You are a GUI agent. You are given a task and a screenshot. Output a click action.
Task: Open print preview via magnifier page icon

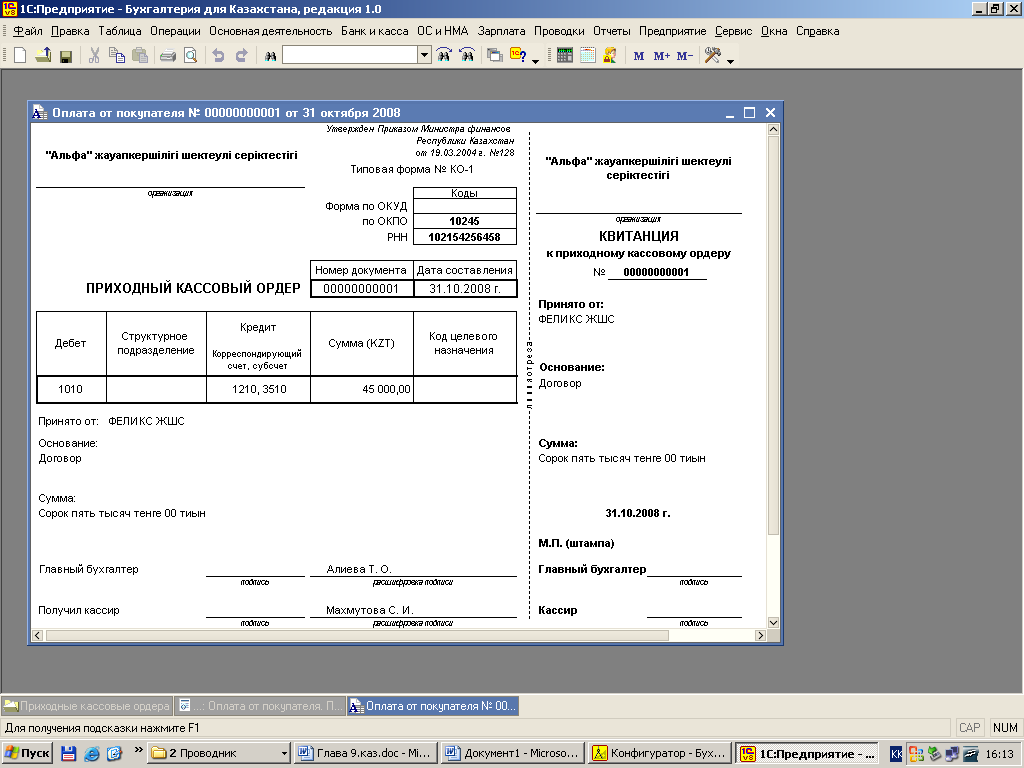pos(191,56)
